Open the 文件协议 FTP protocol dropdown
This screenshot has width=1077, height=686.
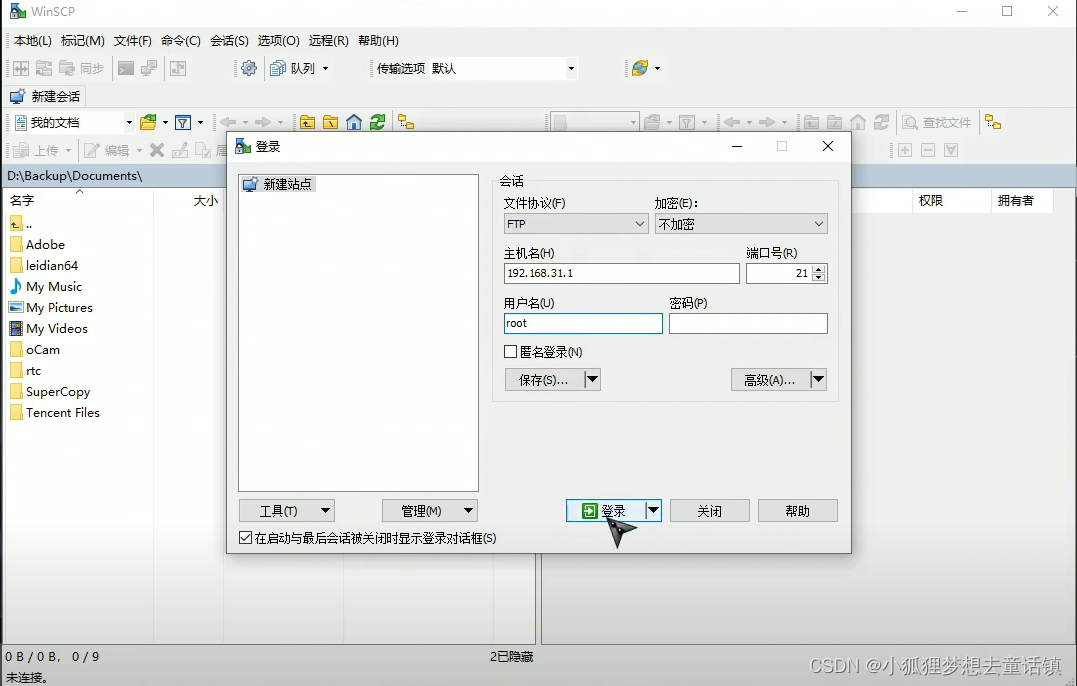[576, 224]
